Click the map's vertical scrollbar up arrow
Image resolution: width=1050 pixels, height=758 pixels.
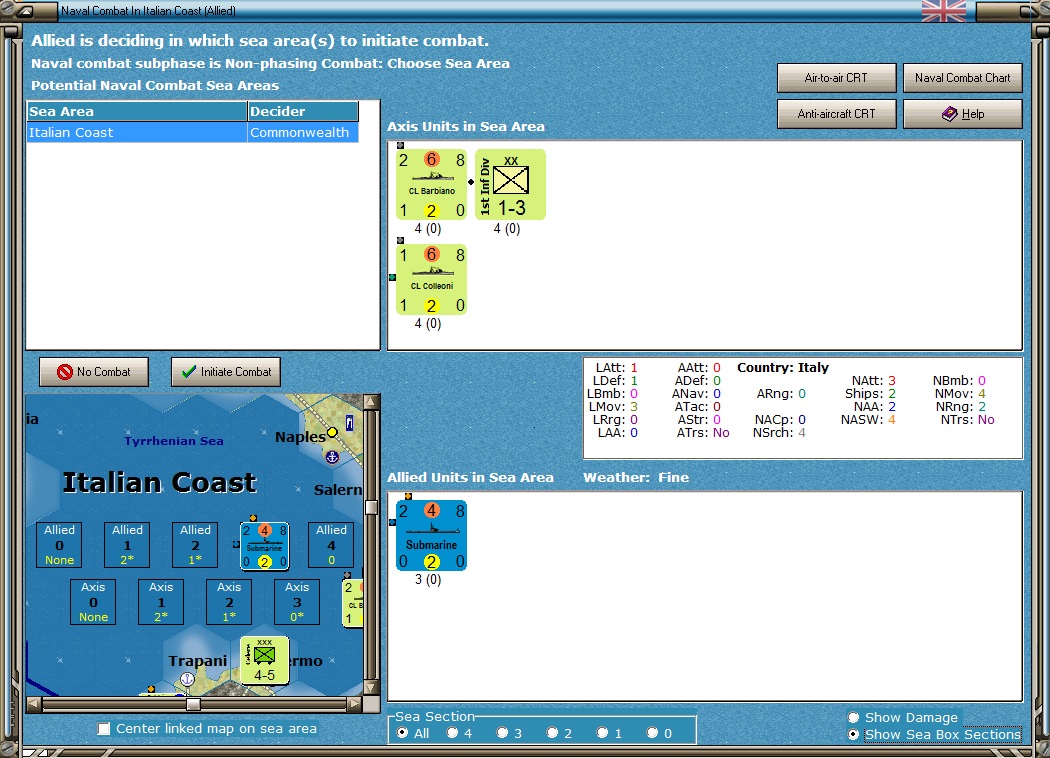[x=372, y=402]
